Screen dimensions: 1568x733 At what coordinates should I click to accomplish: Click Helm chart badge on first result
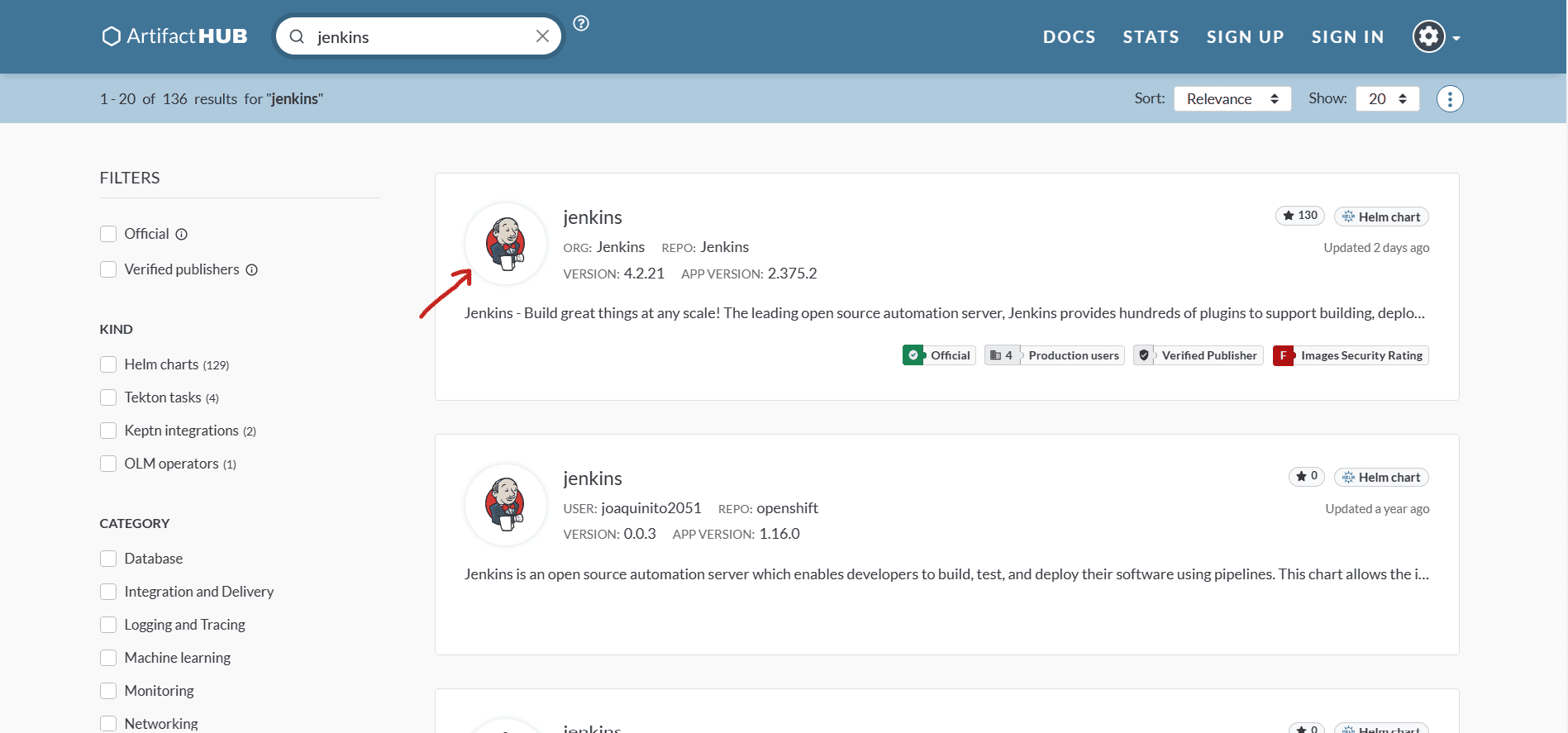pos(1381,217)
